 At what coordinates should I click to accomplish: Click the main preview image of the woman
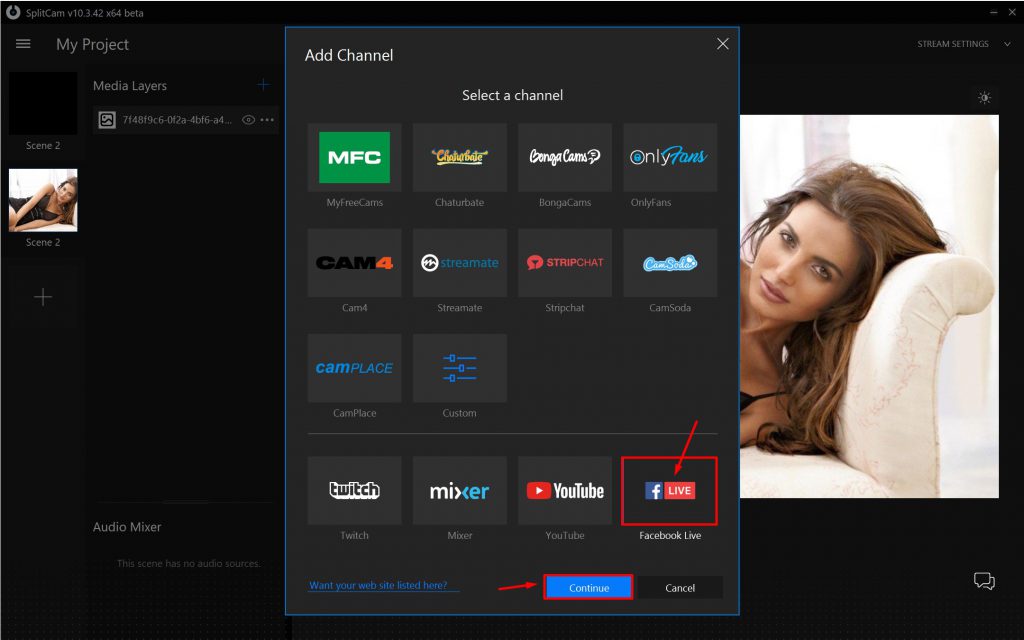point(869,306)
